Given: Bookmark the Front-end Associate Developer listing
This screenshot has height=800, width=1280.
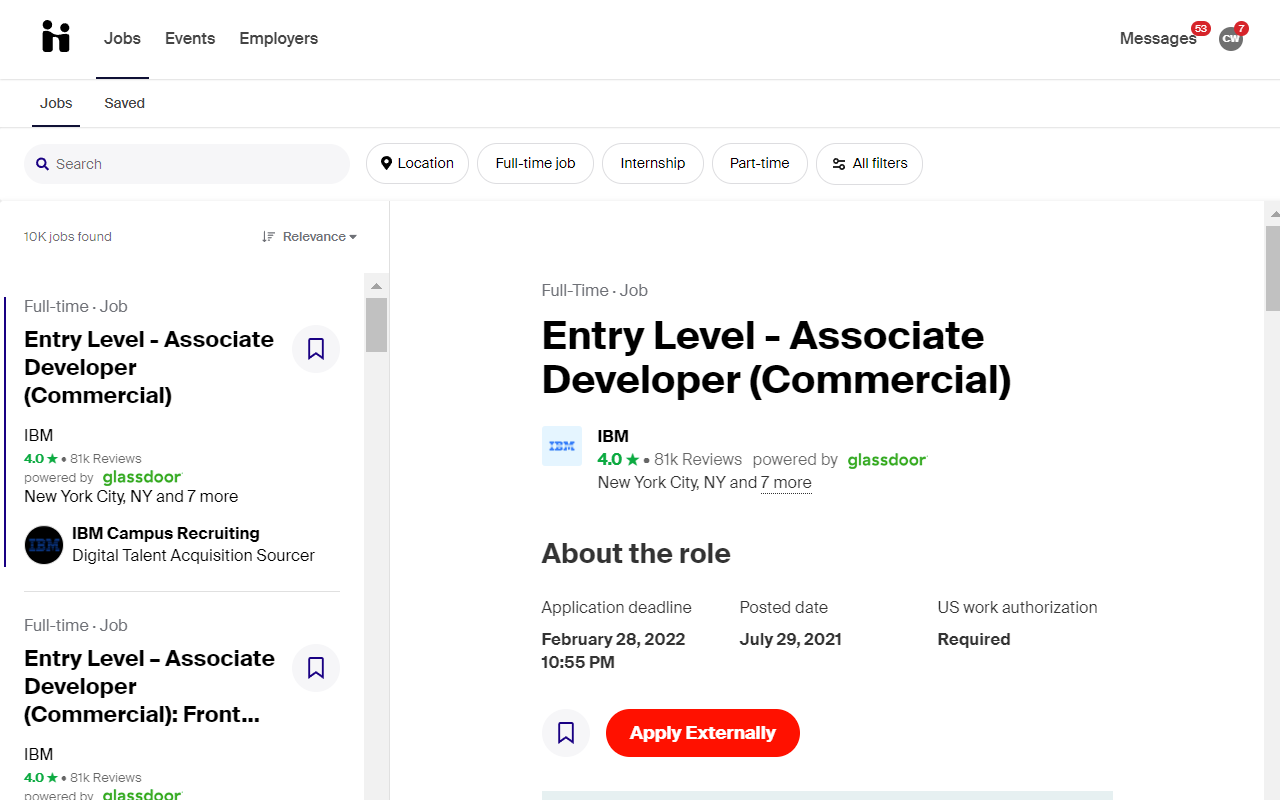Looking at the screenshot, I should point(316,668).
